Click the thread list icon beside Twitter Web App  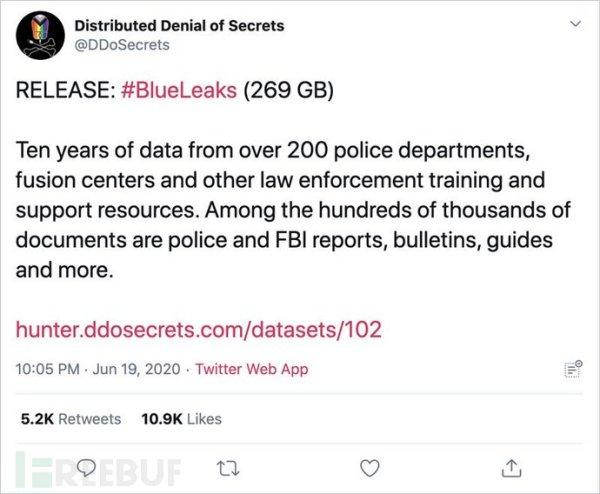(x=574, y=369)
